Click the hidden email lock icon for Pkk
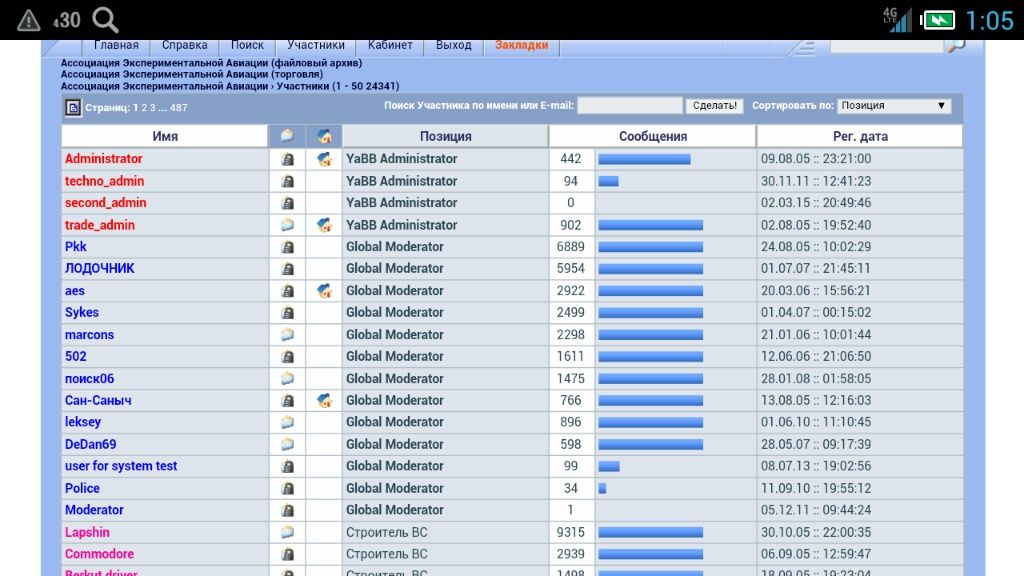 coord(287,247)
